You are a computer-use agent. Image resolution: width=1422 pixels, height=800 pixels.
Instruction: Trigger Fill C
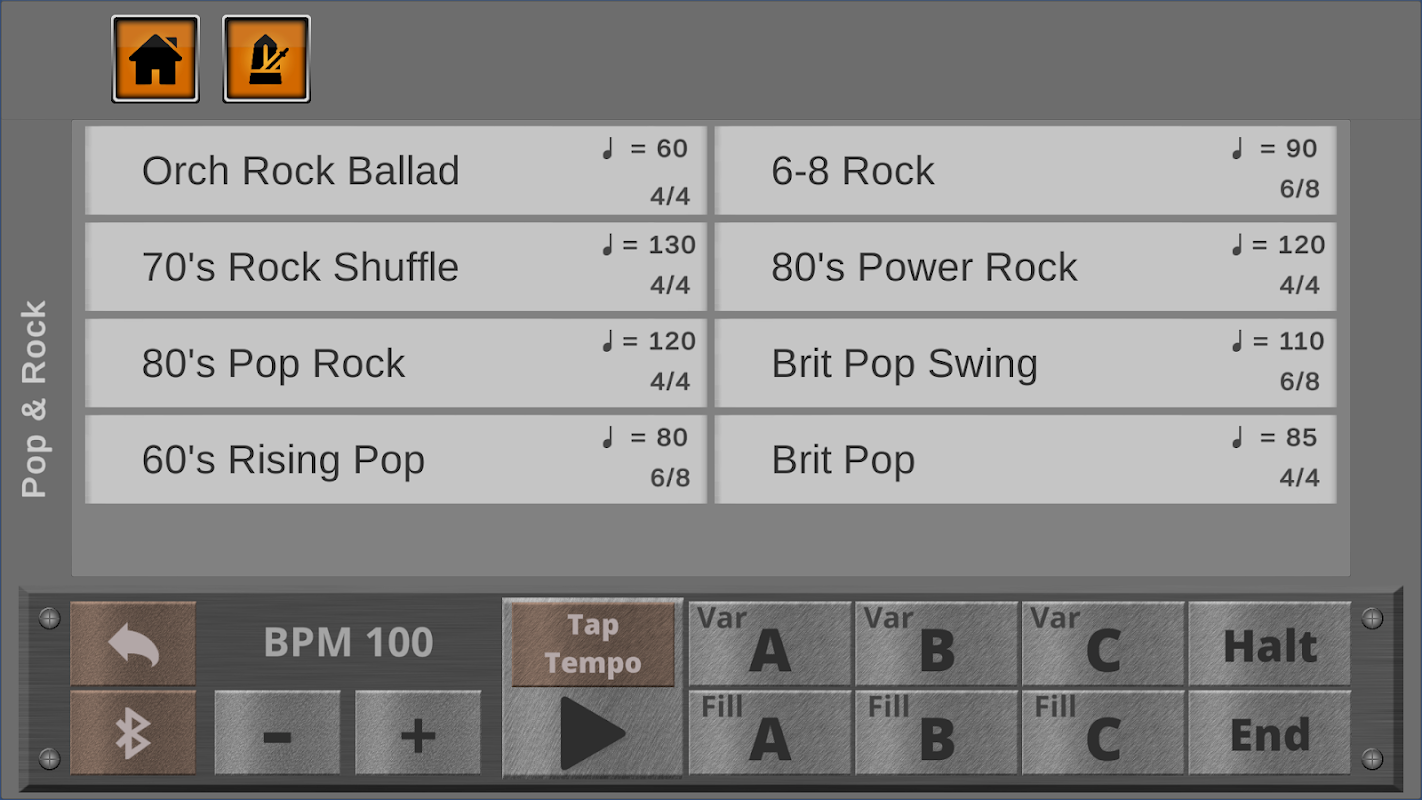click(x=1102, y=733)
